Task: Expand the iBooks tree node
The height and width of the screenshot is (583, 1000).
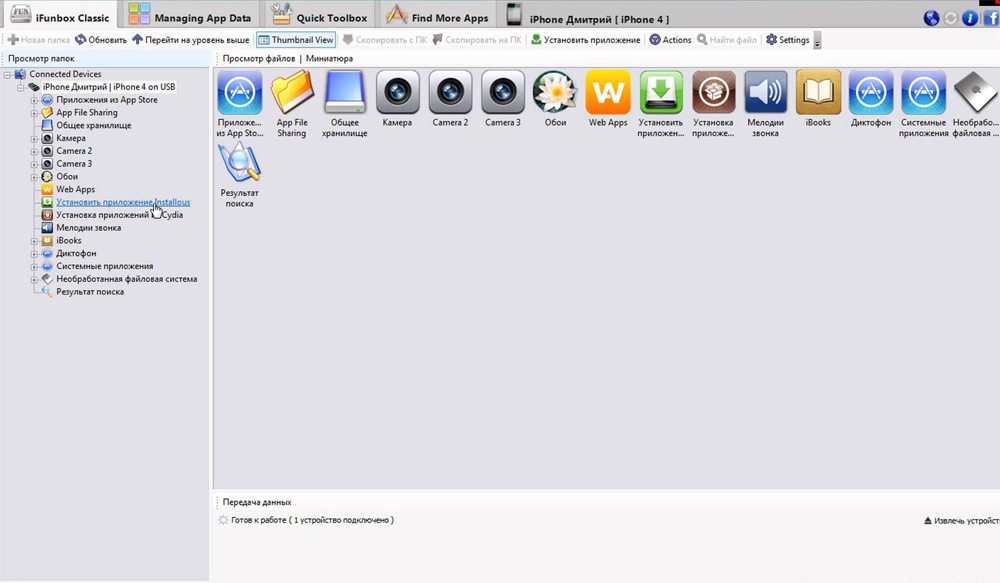Action: pyautogui.click(x=34, y=241)
